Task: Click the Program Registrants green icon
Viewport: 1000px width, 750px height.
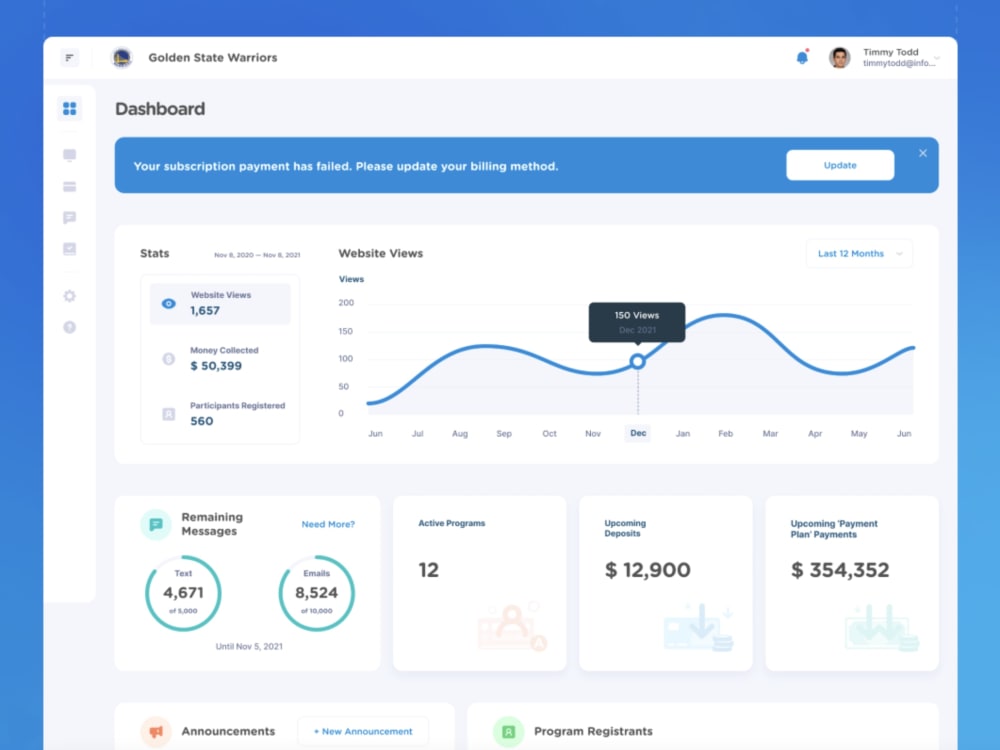Action: pos(508,731)
